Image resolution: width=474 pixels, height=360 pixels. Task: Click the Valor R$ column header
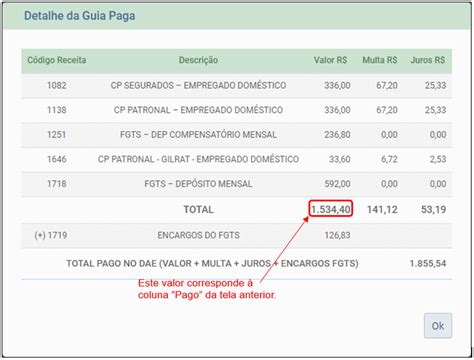click(330, 60)
